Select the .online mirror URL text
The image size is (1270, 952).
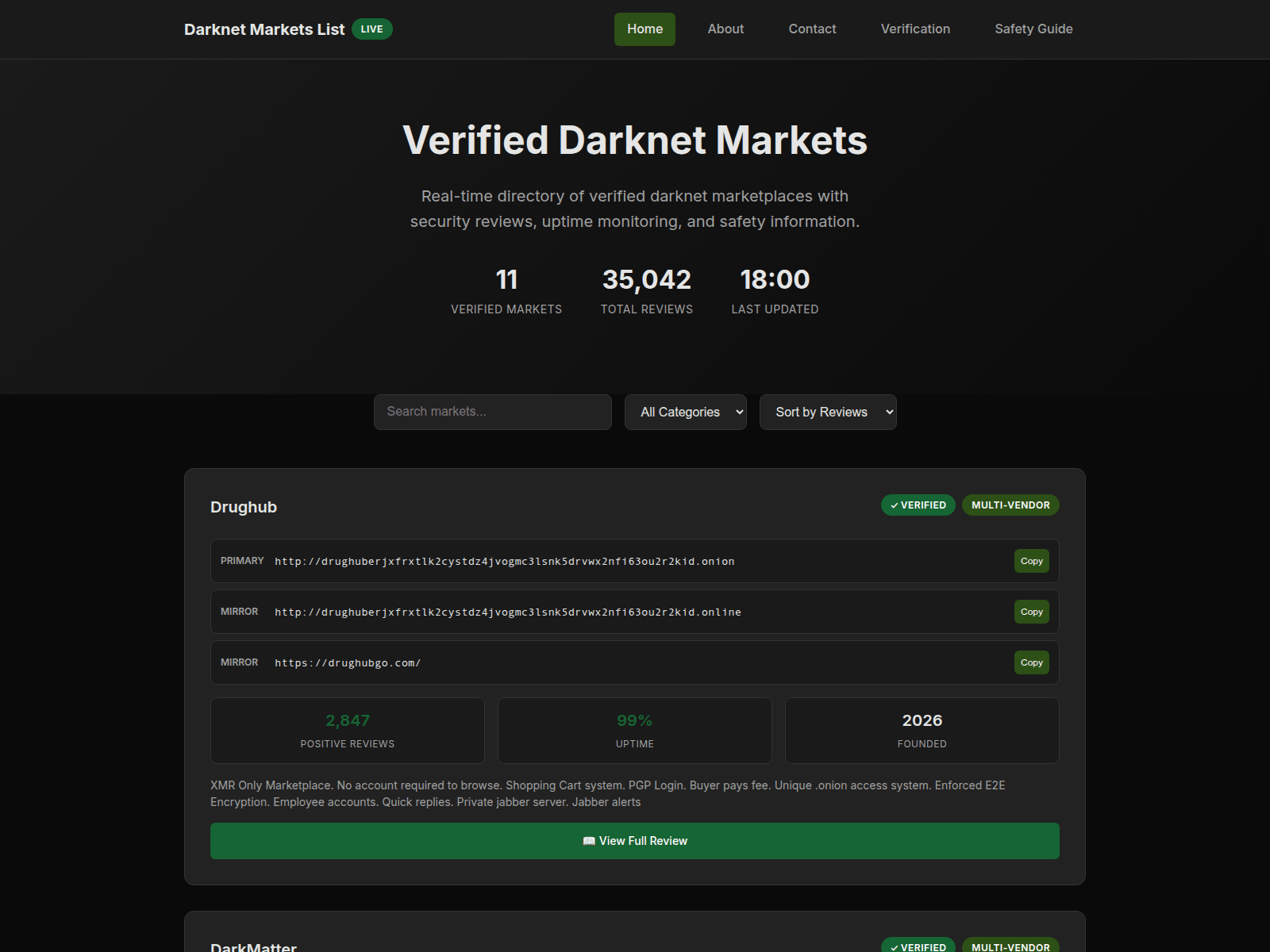[508, 612]
